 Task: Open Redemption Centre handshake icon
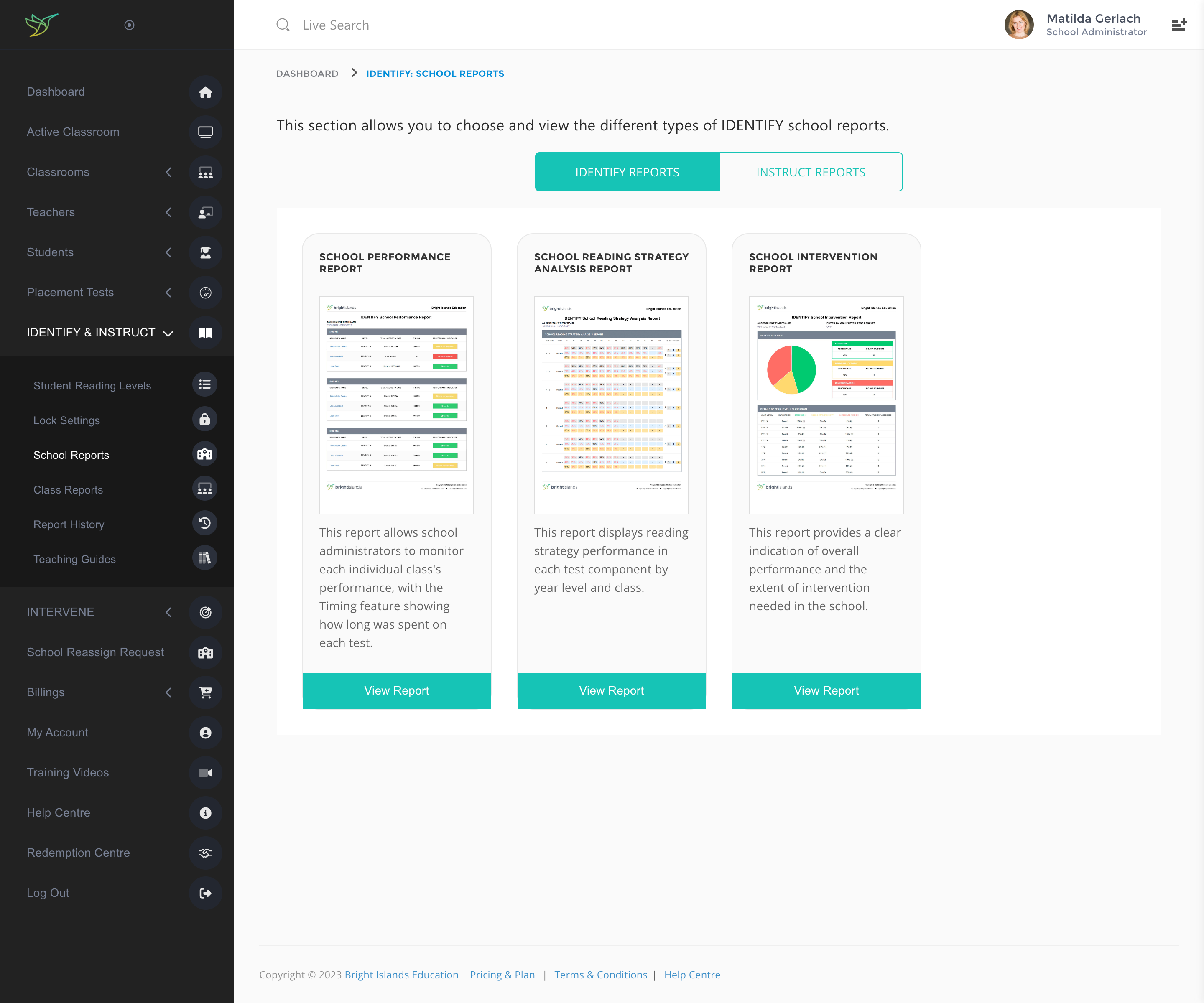(x=205, y=853)
